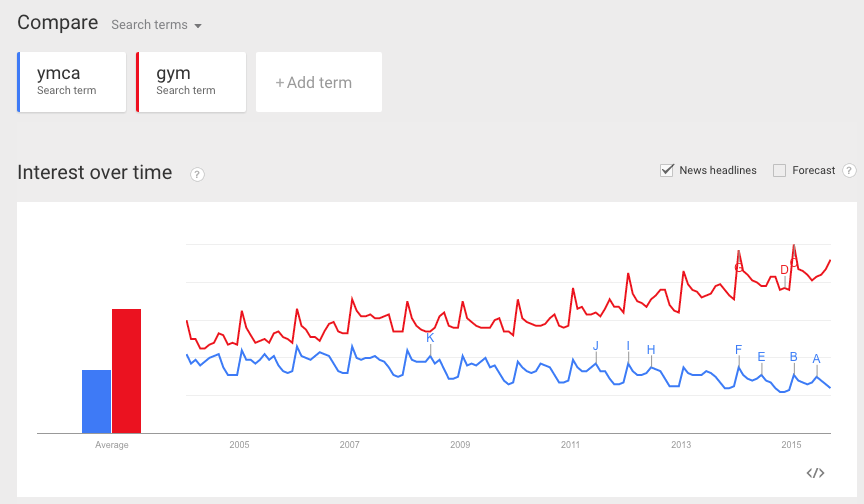The image size is (864, 504).
Task: Select news headline marker B
Action: click(793, 356)
